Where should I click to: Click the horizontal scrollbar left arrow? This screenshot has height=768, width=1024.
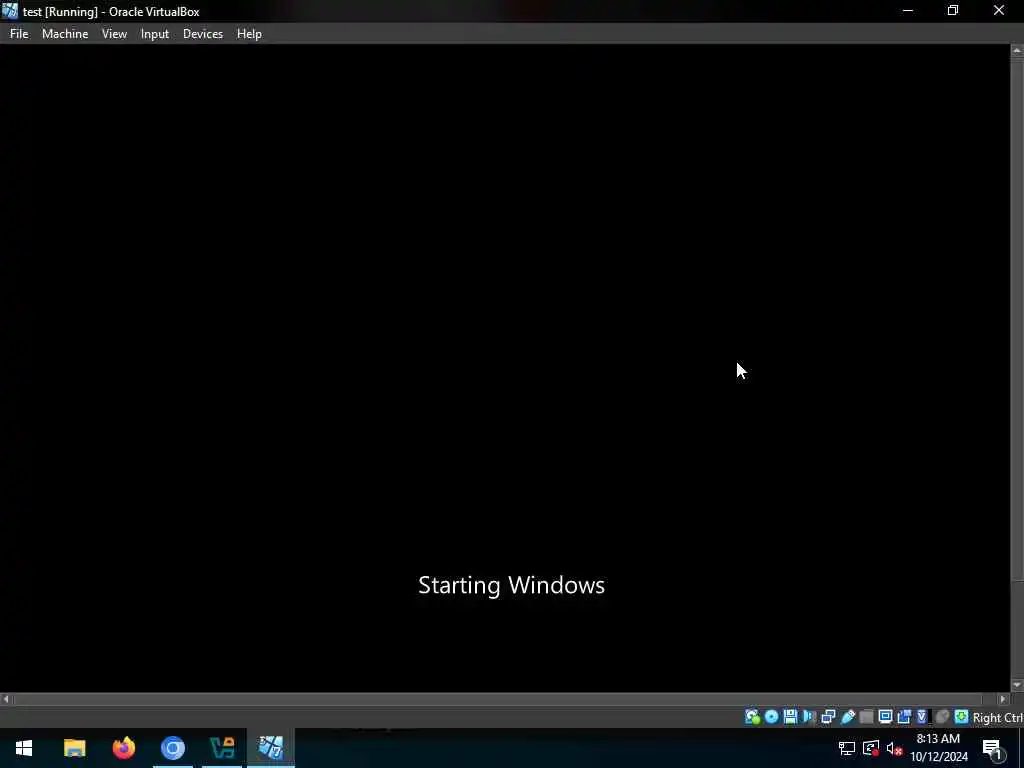point(6,699)
